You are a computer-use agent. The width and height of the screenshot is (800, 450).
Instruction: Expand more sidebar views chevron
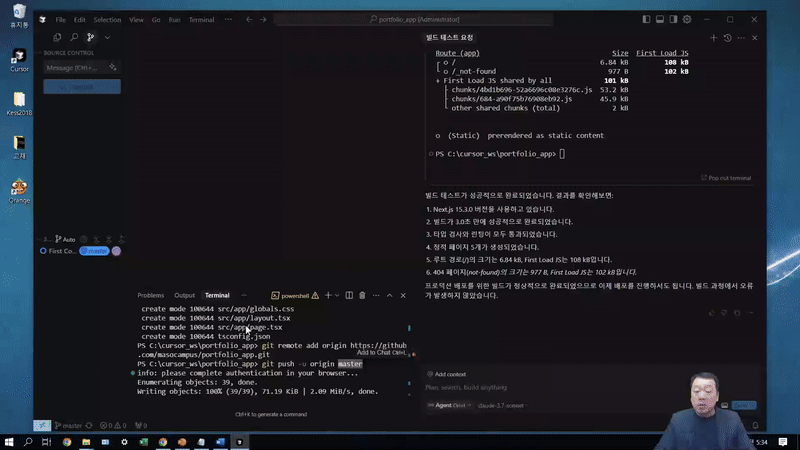107,37
